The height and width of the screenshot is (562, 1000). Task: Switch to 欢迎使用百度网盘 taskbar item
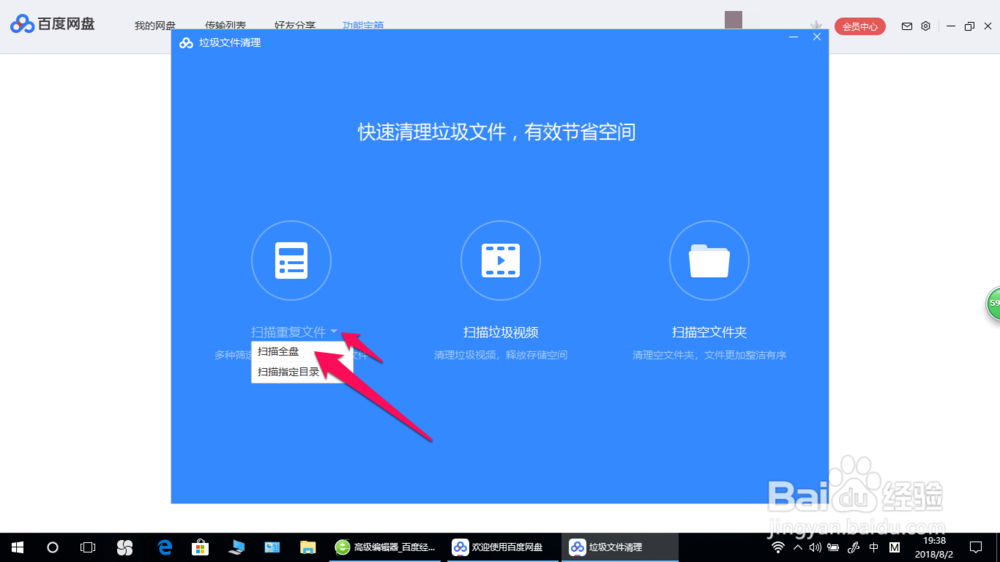[x=503, y=547]
